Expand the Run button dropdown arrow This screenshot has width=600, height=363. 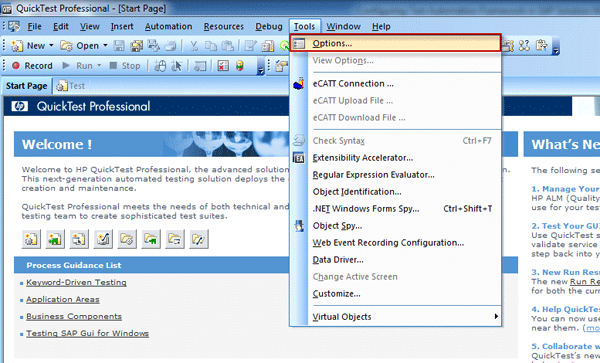(x=99, y=65)
